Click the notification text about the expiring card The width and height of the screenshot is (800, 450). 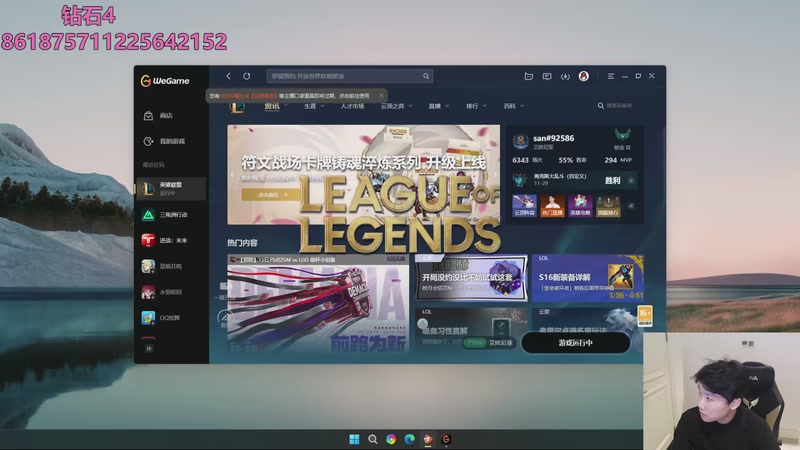coord(289,95)
